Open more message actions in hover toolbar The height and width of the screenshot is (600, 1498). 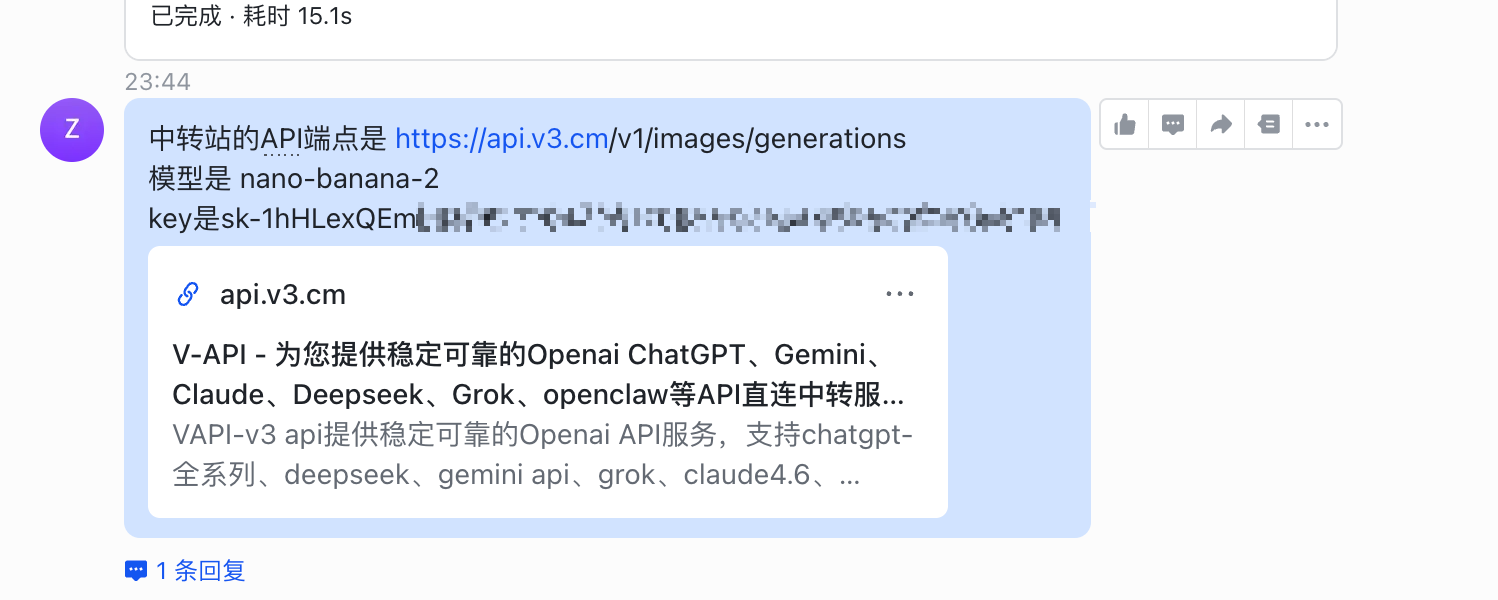(1317, 125)
